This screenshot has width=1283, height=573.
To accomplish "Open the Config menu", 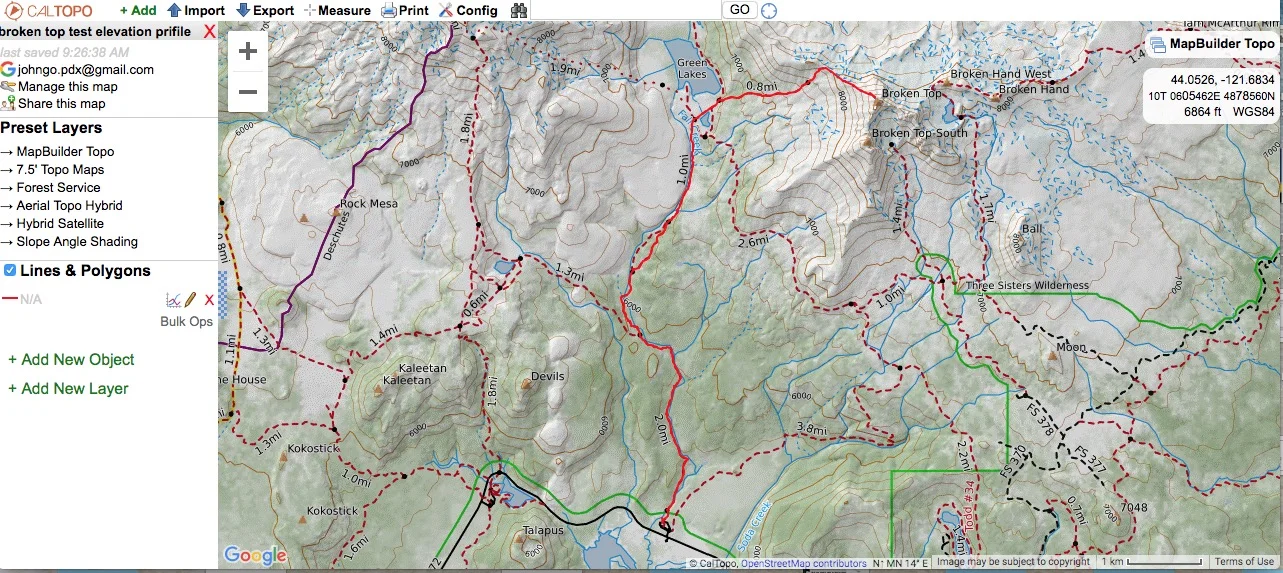I will pos(468,10).
